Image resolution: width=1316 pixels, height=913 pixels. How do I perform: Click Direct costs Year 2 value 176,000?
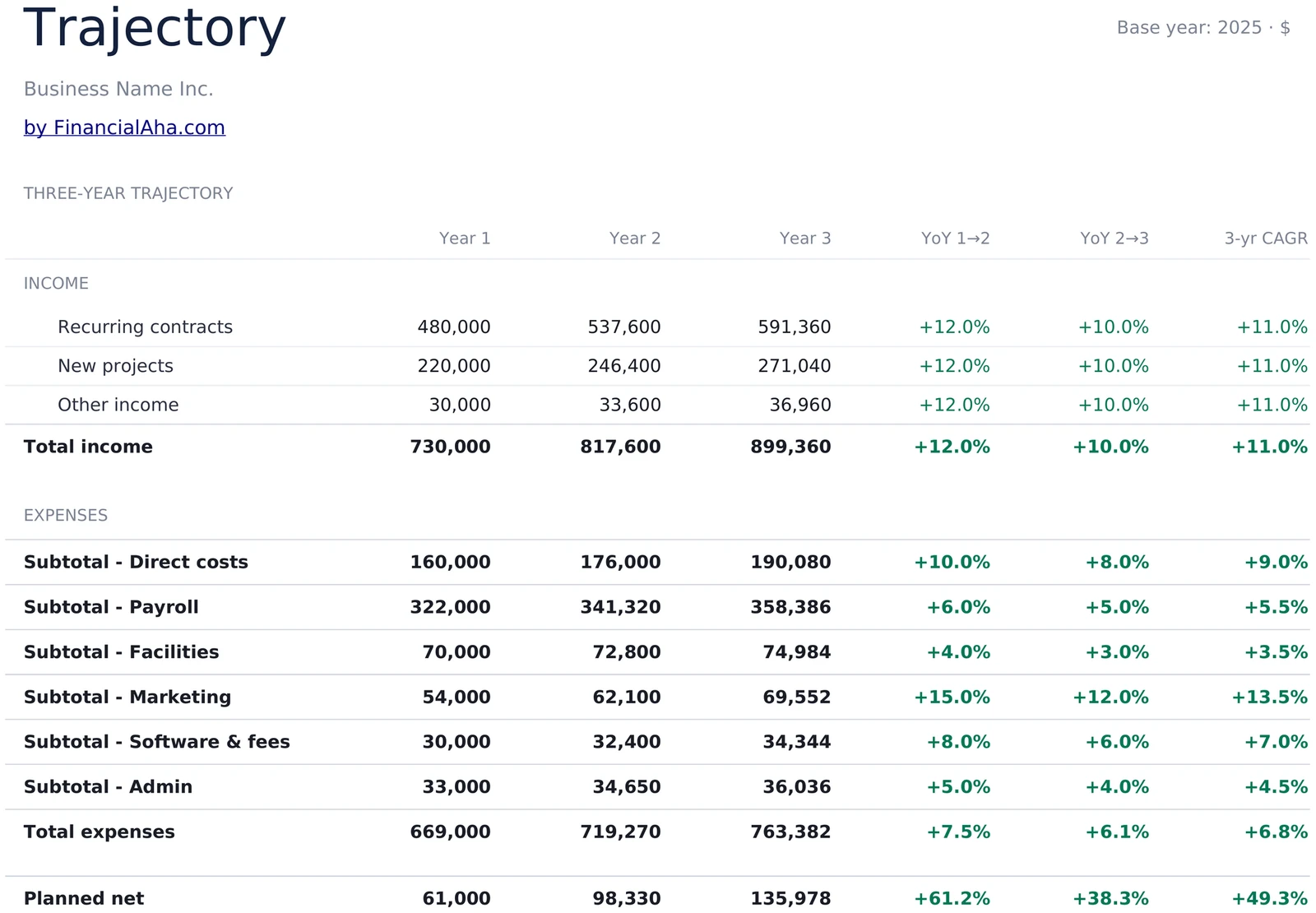coord(621,562)
